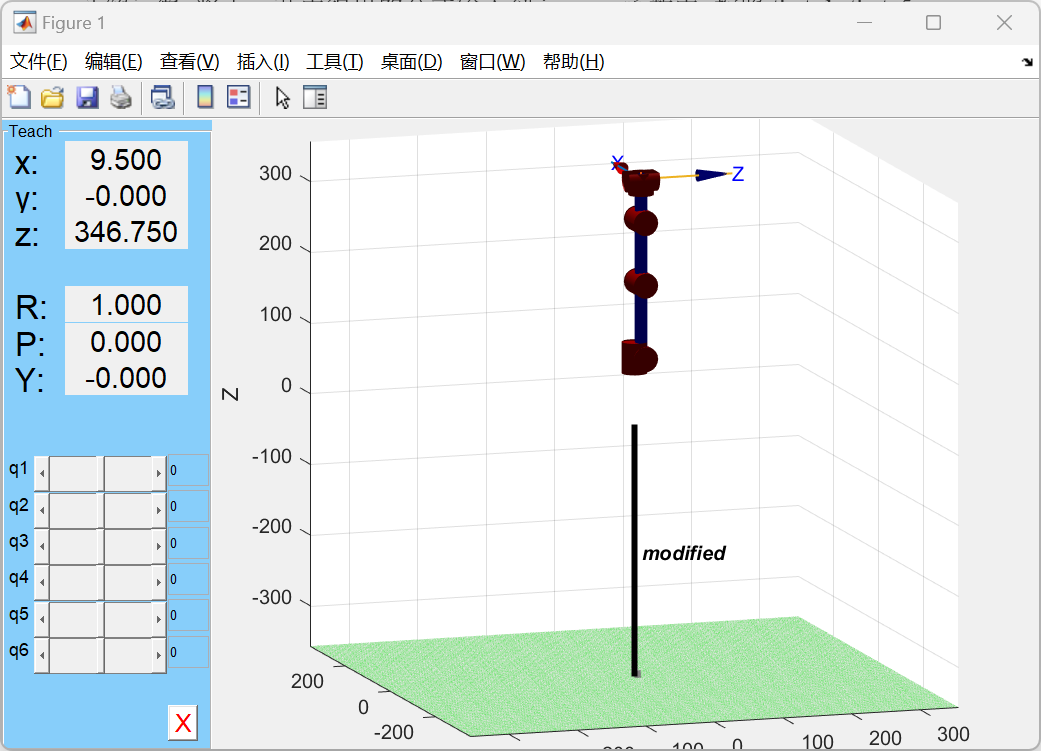Viewport: 1041px width, 751px height.
Task: Decrease q3 with its left arrow
Action: click(x=42, y=546)
